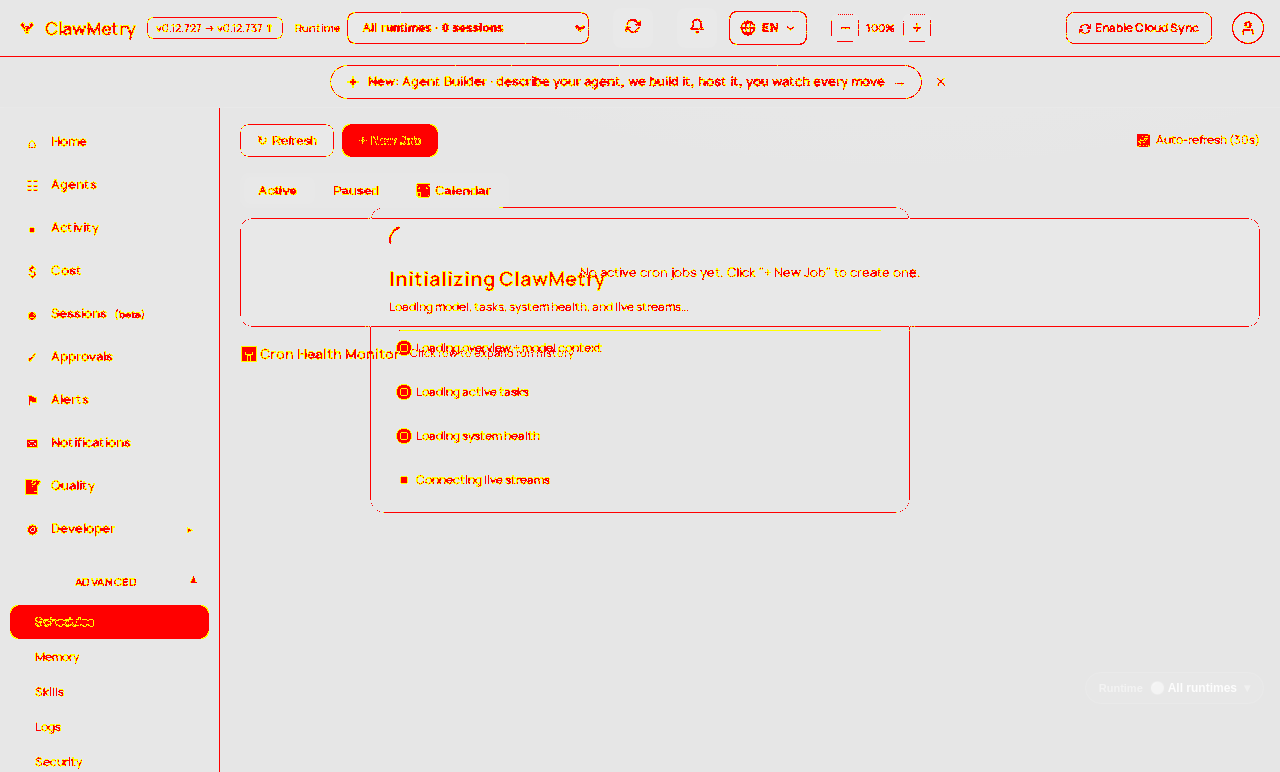The height and width of the screenshot is (772, 1280).
Task: Open the Cost page from the sidebar
Action: pos(110,271)
